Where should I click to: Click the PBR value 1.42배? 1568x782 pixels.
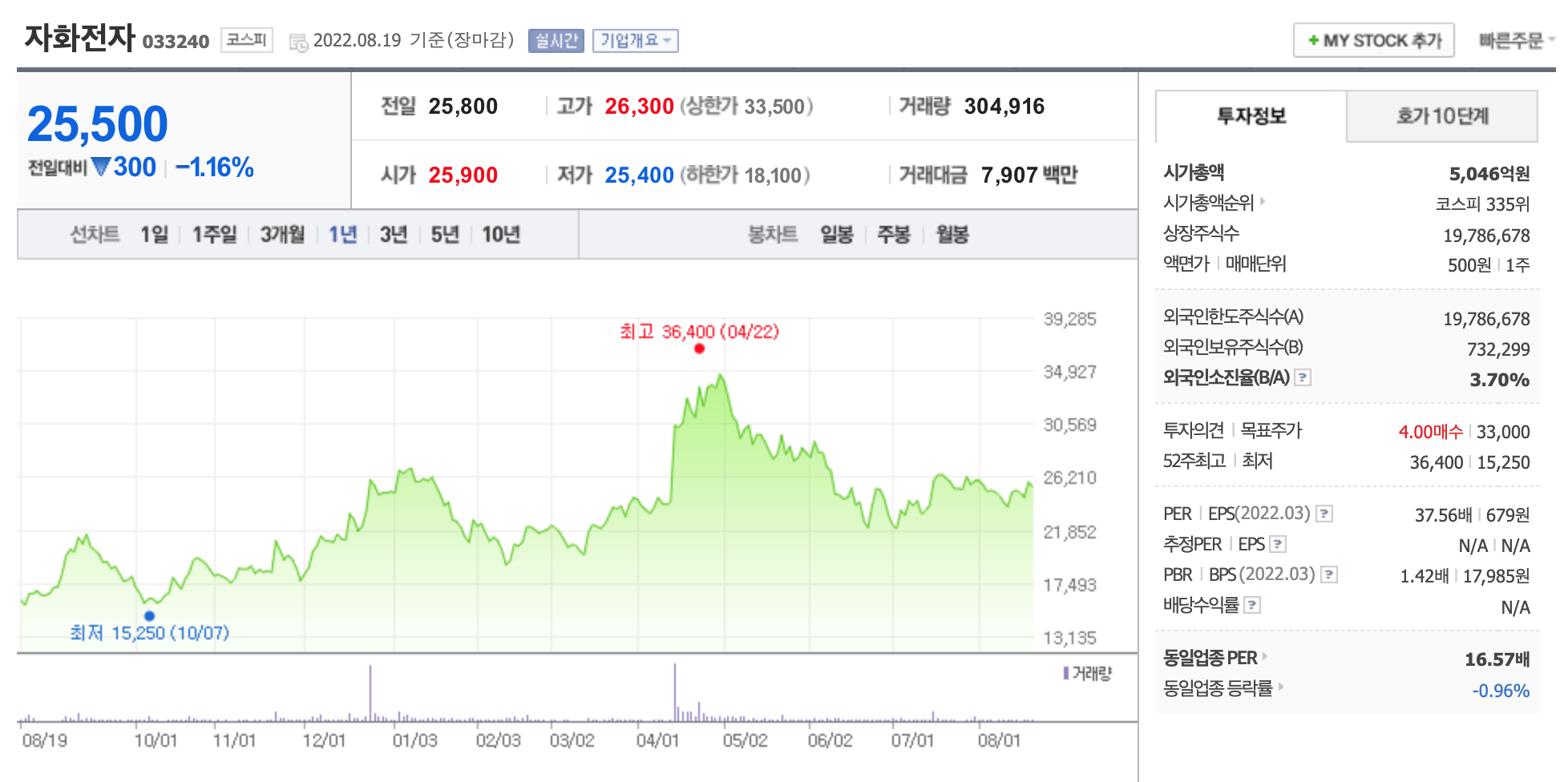point(1425,576)
